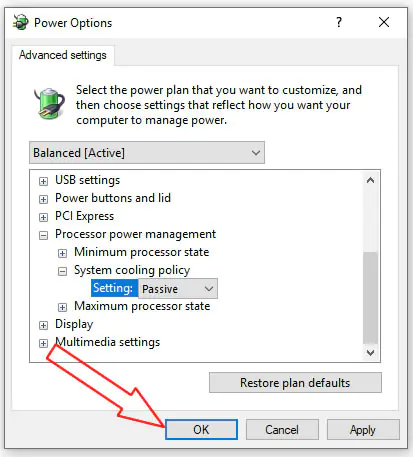Click the Power Options title bar icon

[21, 22]
